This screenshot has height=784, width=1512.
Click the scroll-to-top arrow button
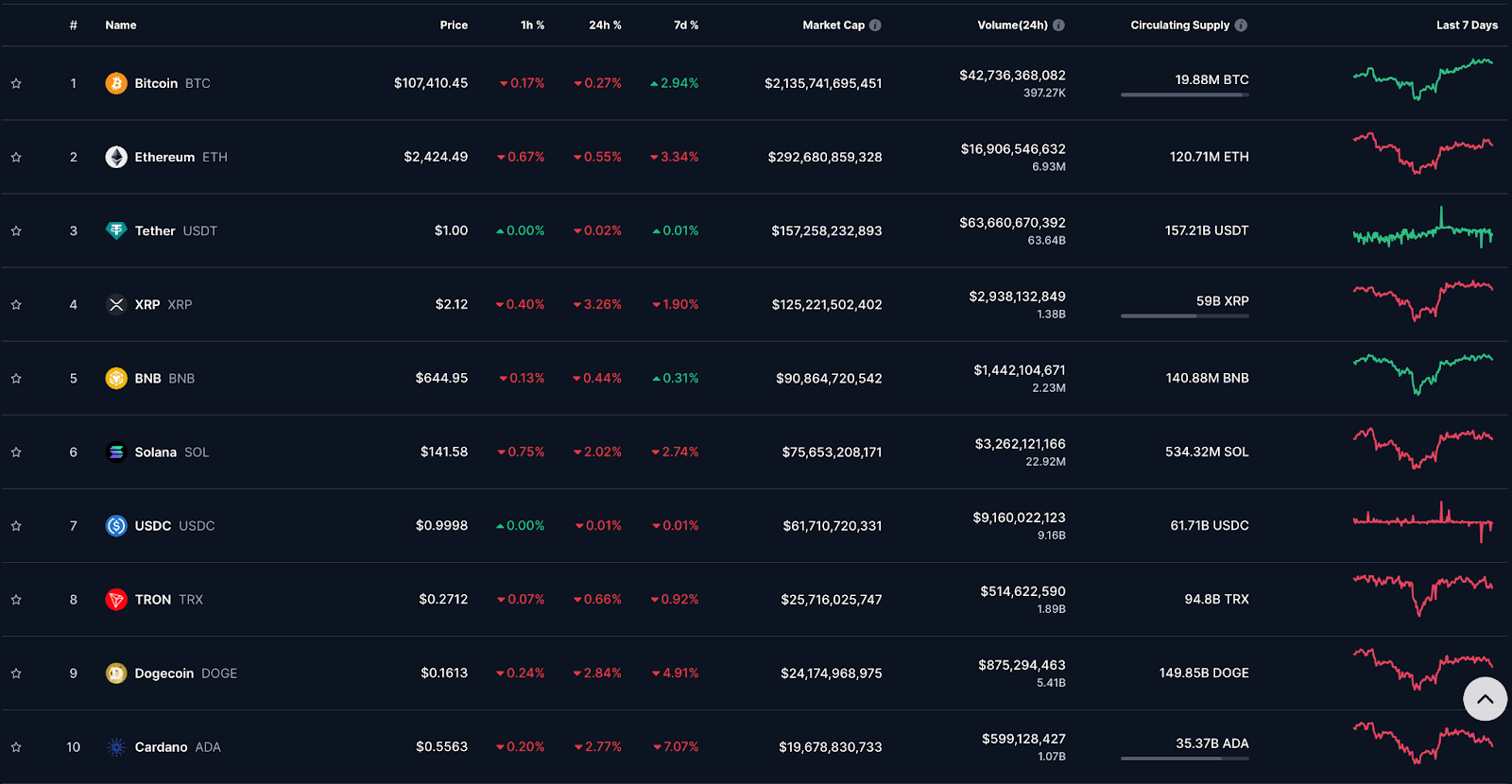coord(1486,699)
